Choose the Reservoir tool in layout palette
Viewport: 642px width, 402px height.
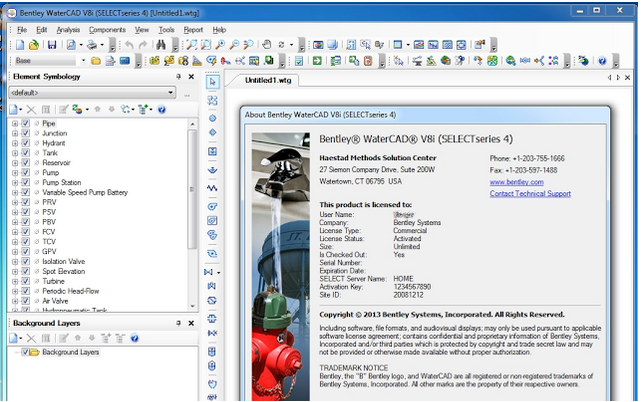212,170
